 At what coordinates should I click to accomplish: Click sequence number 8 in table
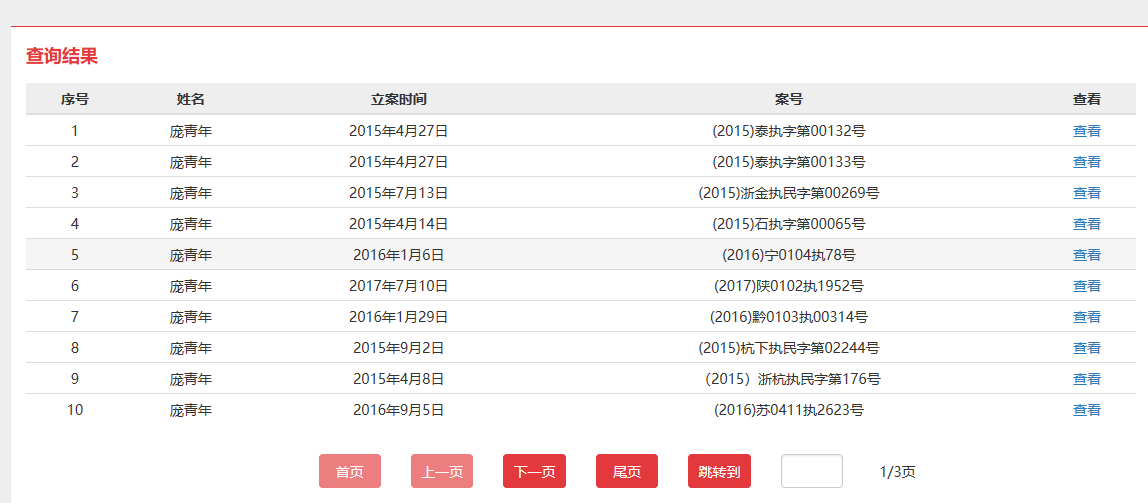click(75, 348)
